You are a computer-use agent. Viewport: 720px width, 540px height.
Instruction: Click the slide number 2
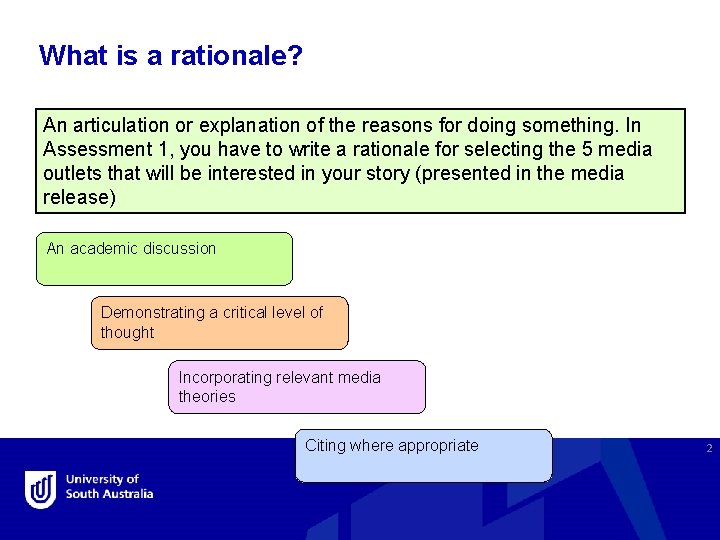point(709,448)
